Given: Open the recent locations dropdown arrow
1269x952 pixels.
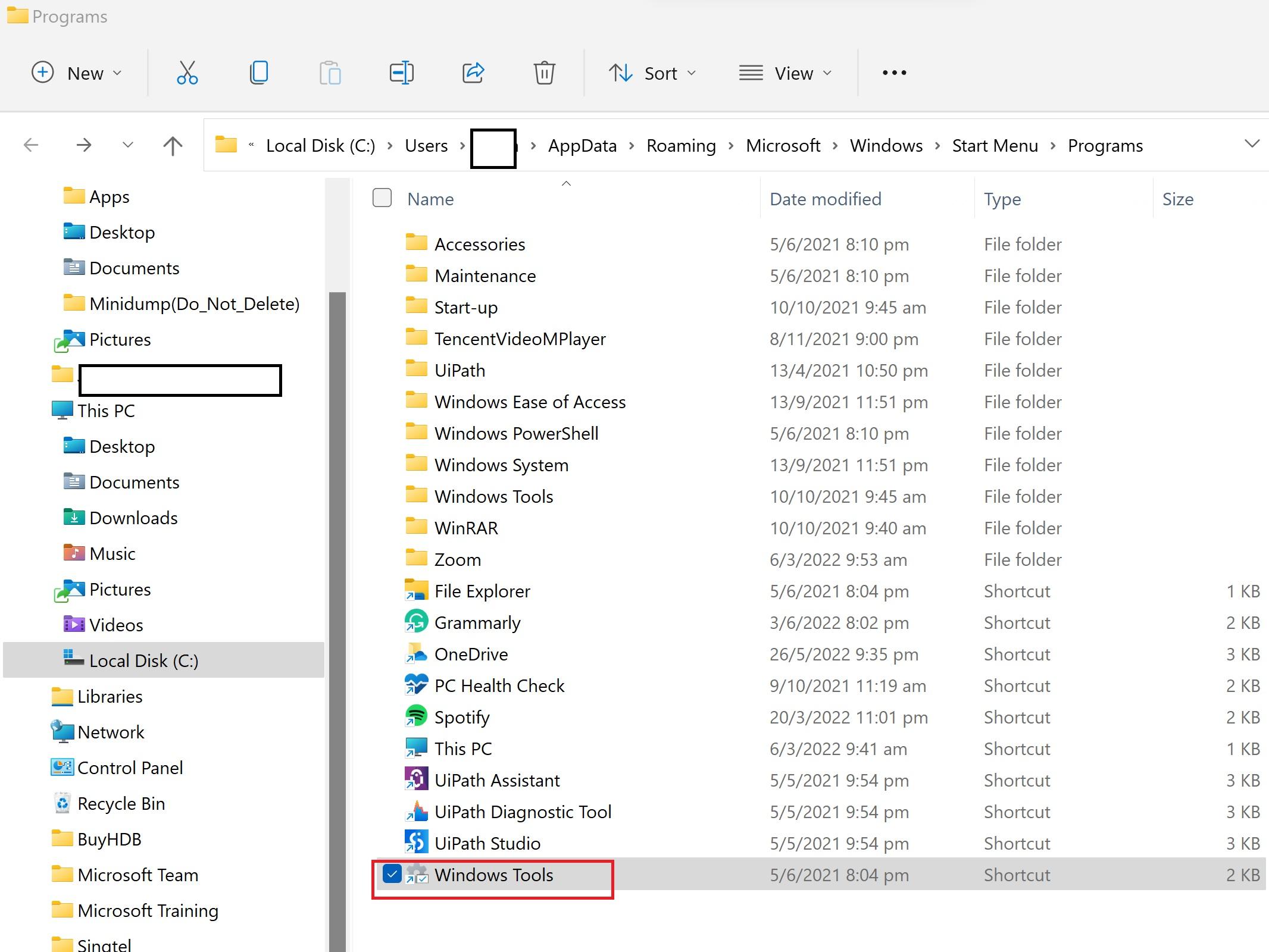Looking at the screenshot, I should coord(127,145).
